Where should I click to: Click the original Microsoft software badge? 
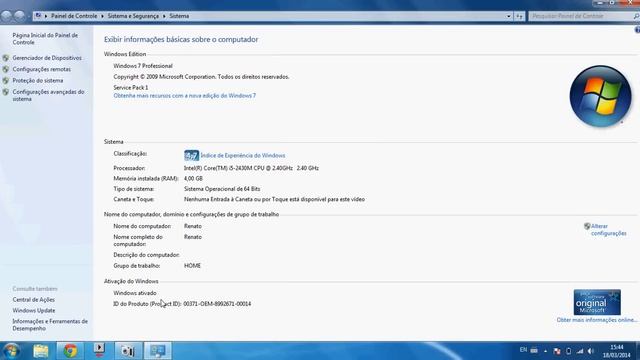tap(597, 302)
